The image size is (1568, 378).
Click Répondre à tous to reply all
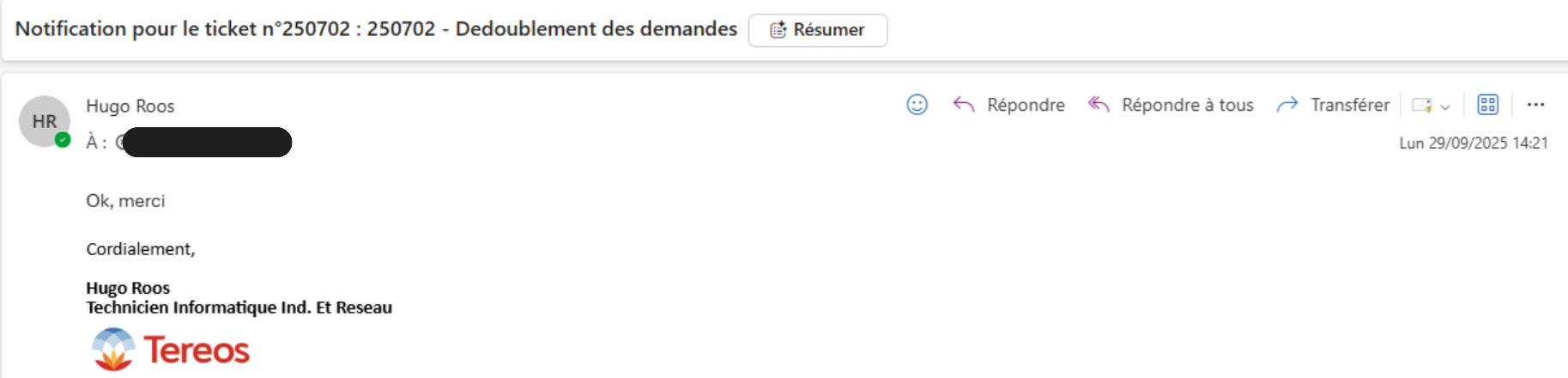click(x=1171, y=105)
